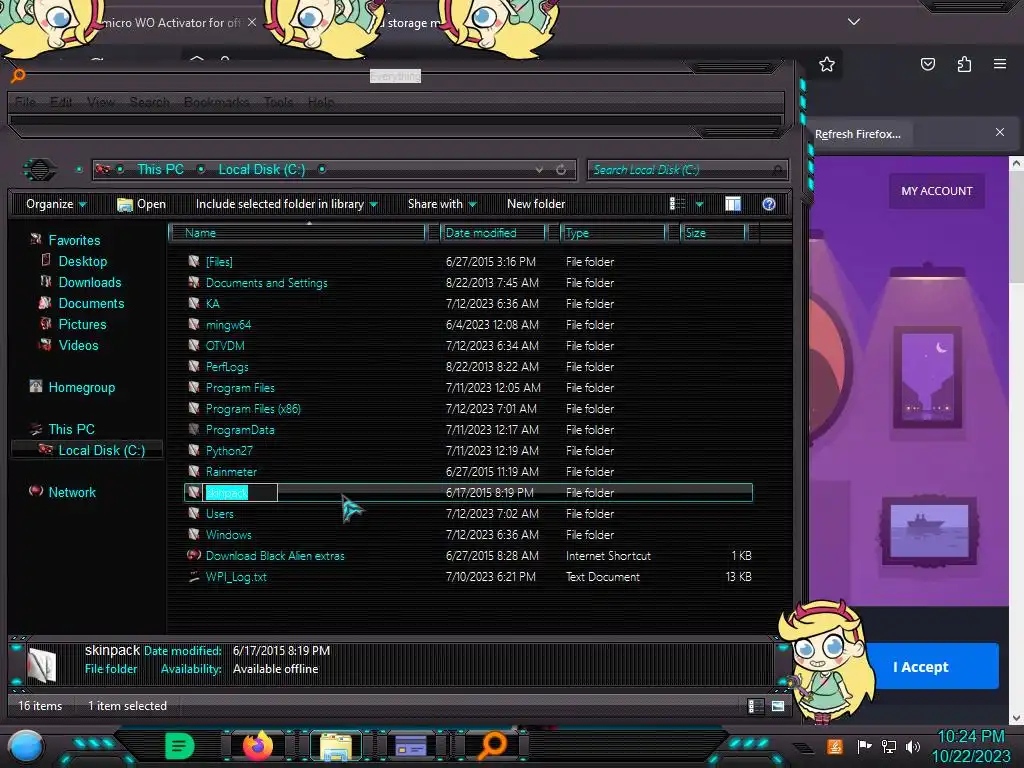Switch to large icons view in status bar
1024x768 pixels.
coord(778,706)
